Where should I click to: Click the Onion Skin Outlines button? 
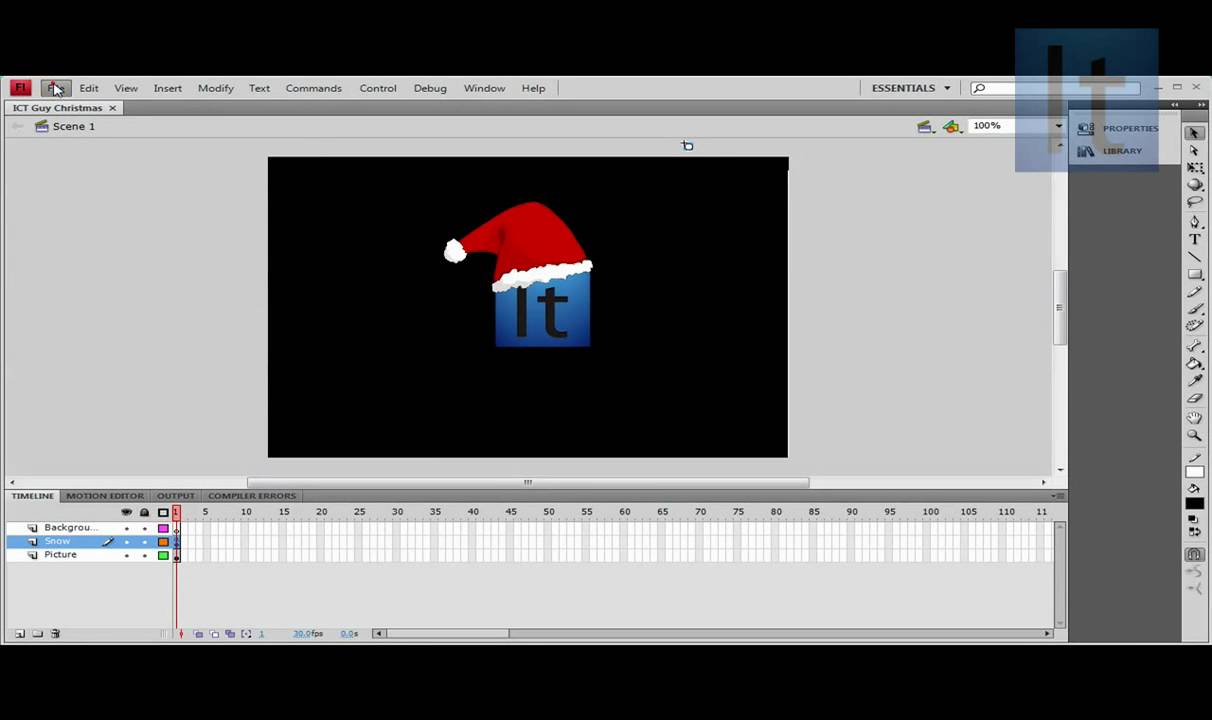214,634
